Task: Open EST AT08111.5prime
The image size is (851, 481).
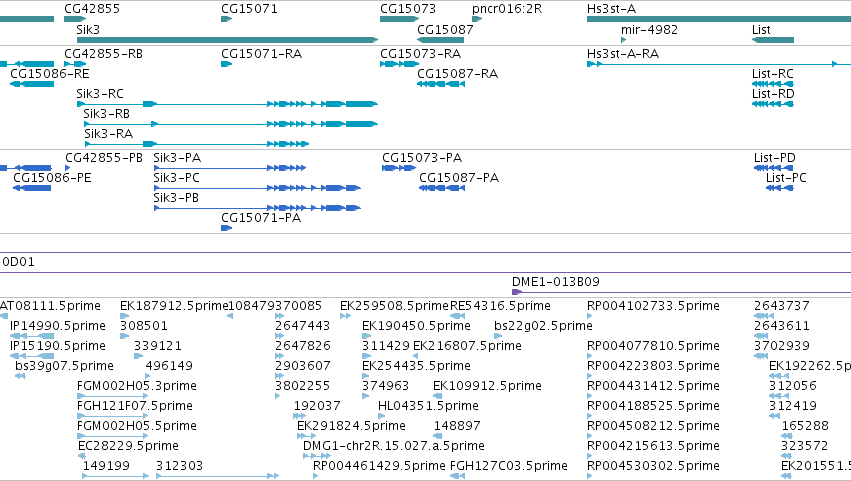Action: pyautogui.click(x=50, y=306)
